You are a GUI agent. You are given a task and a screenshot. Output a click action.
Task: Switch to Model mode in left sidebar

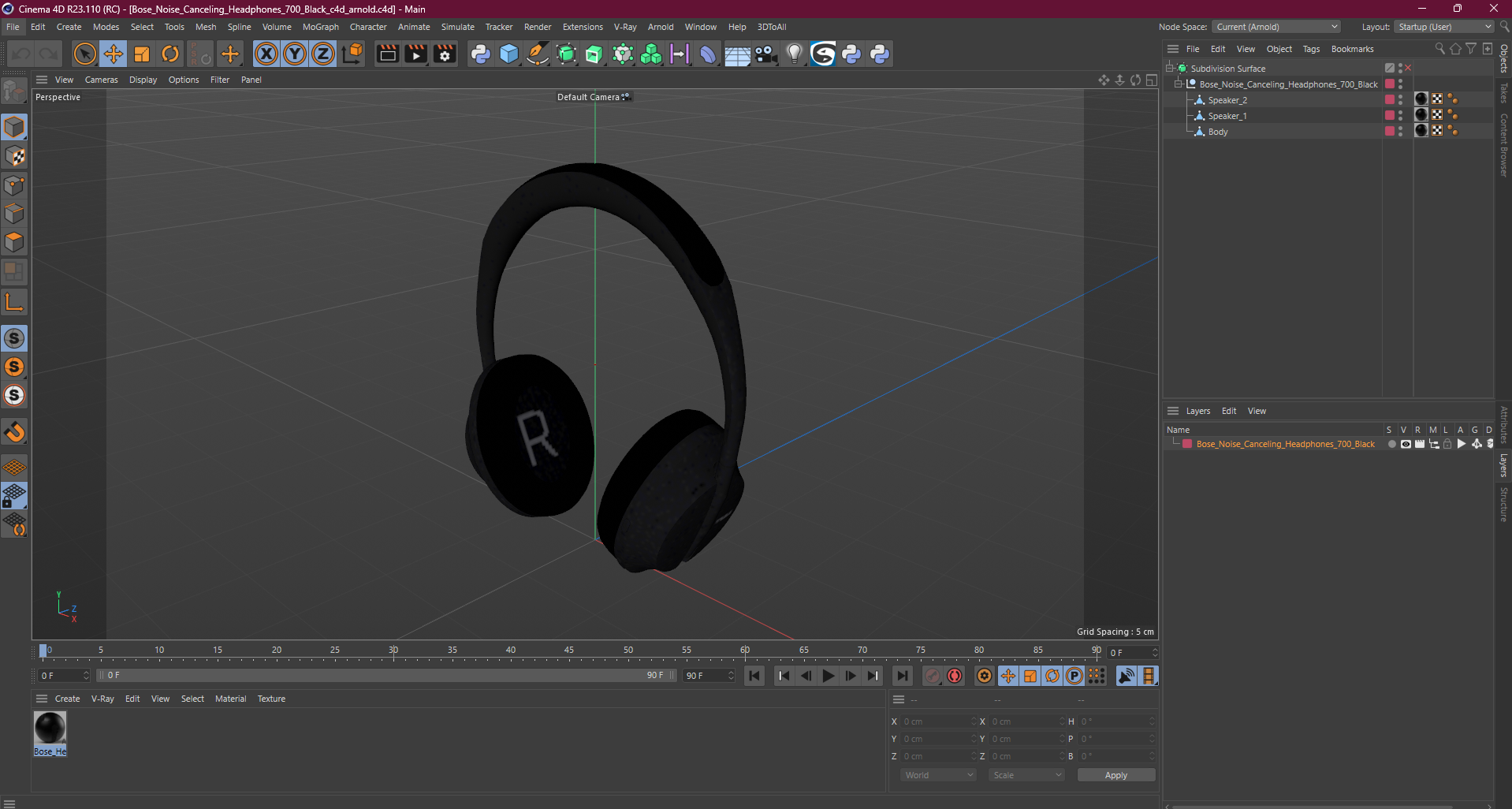(x=14, y=127)
